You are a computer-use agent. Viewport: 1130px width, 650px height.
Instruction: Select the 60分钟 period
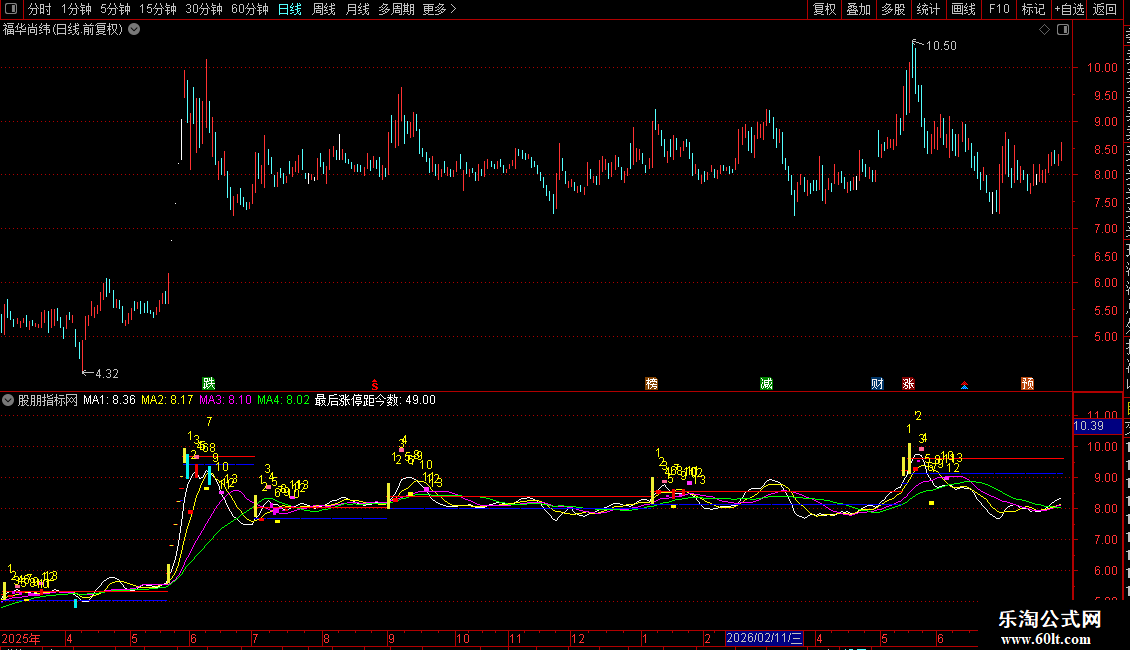click(250, 9)
